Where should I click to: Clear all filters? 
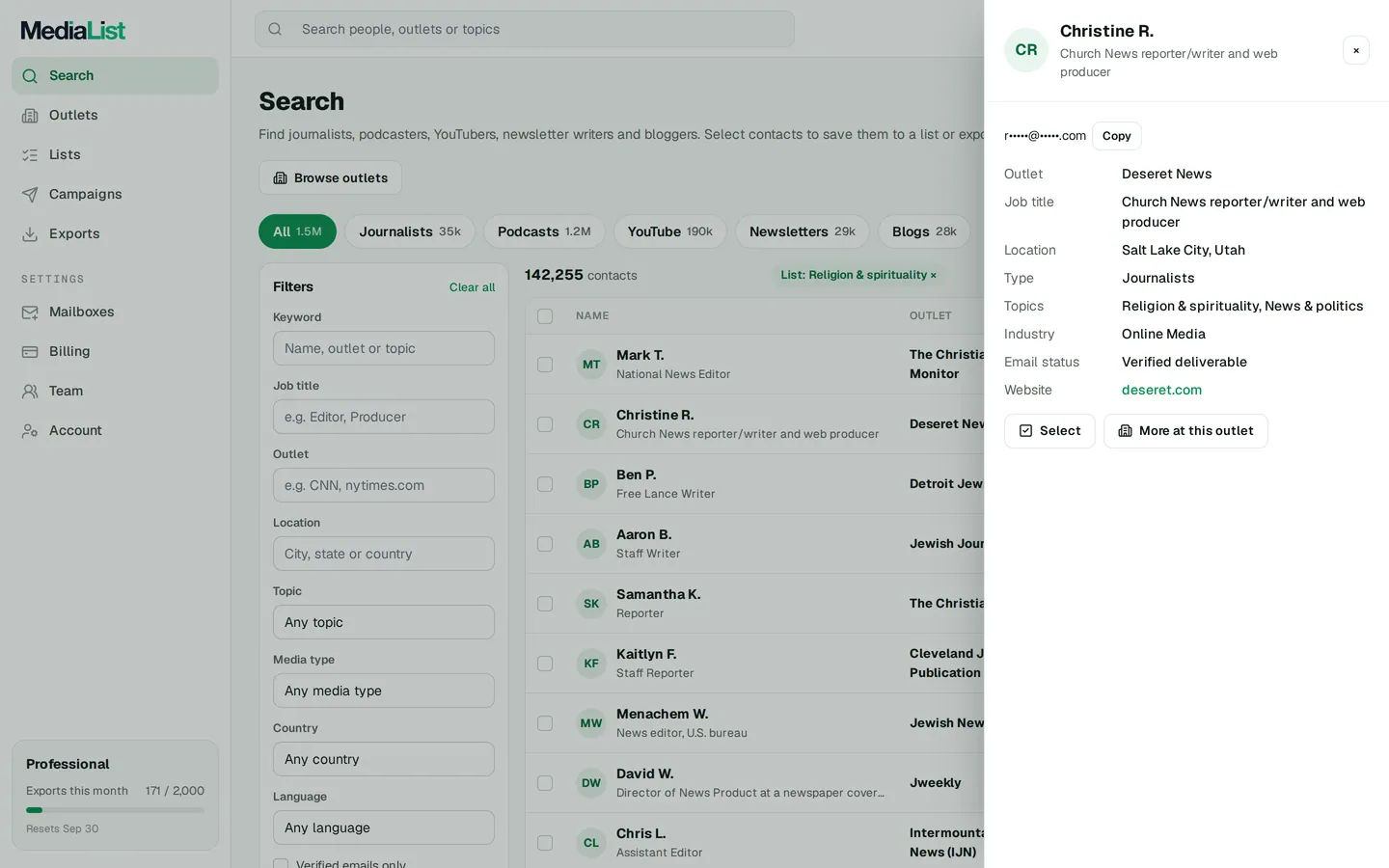point(472,287)
